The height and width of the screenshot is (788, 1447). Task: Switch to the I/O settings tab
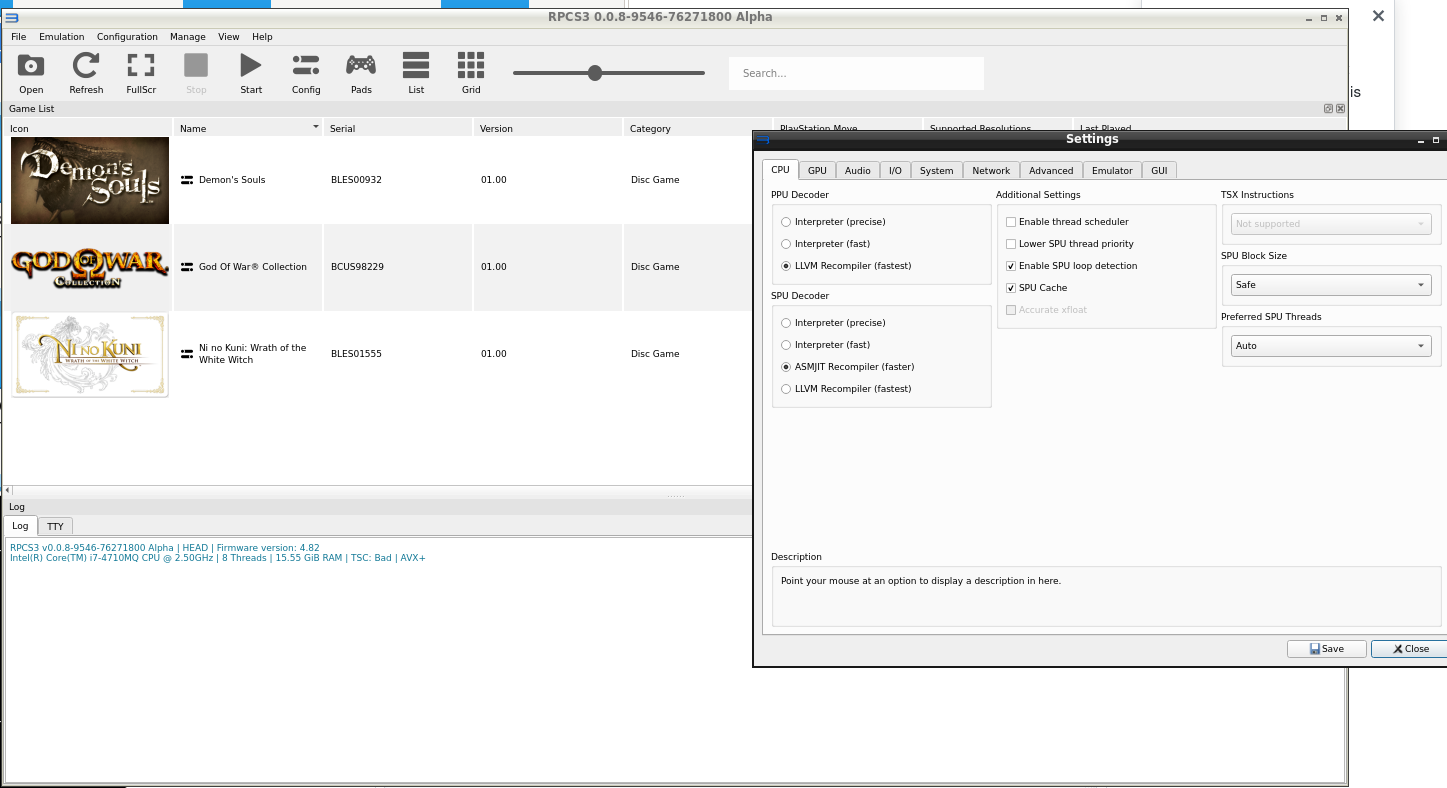[x=895, y=171]
